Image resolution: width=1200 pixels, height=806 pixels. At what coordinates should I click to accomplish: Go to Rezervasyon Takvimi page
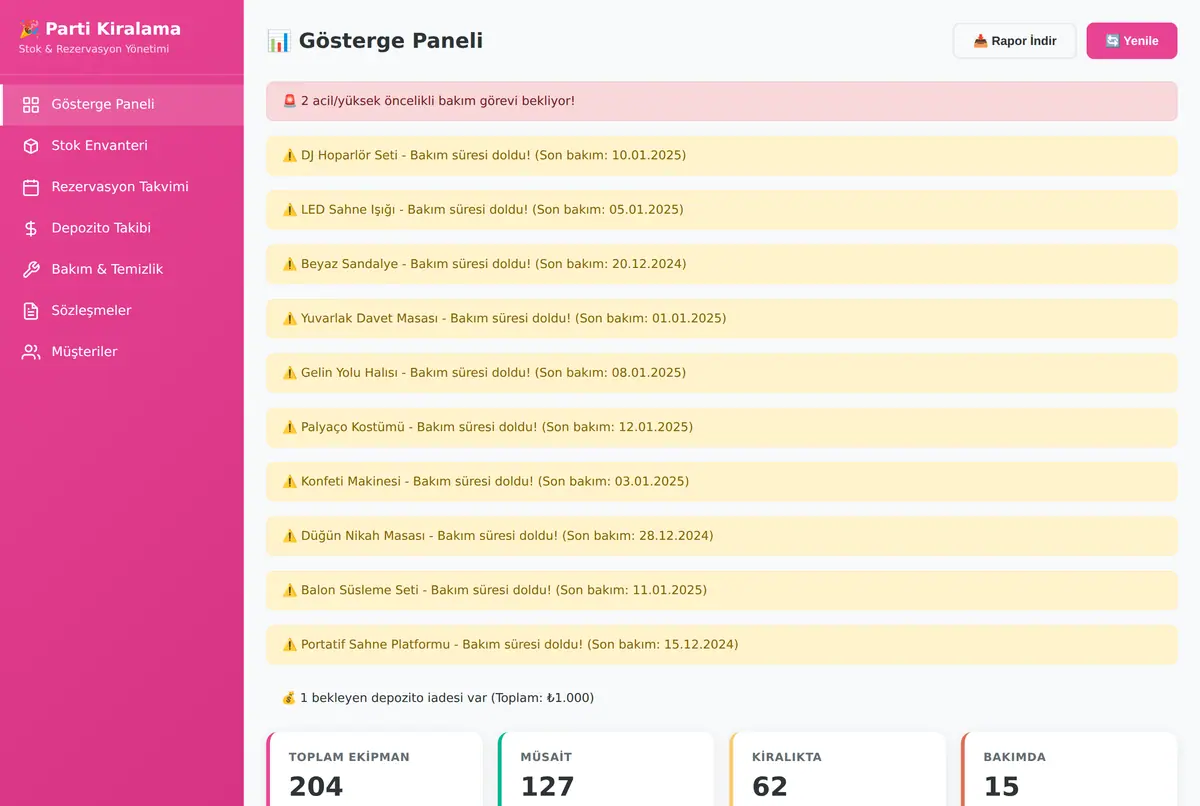tap(122, 187)
